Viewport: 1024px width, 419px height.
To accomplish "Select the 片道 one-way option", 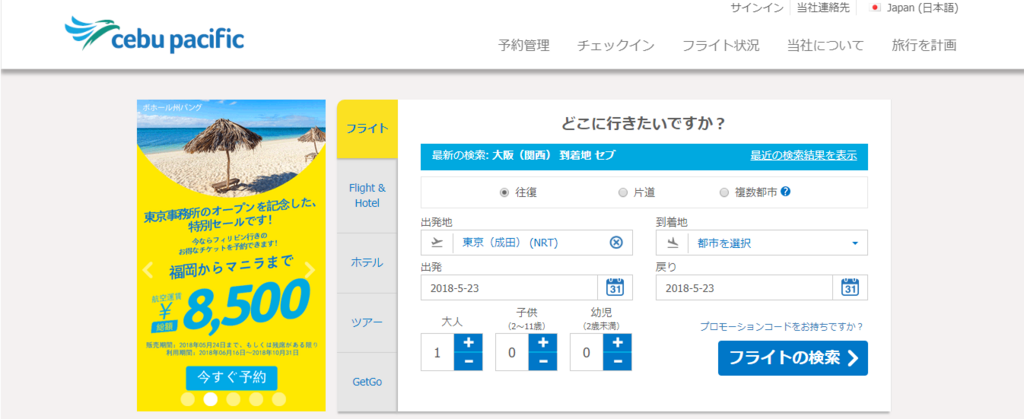I will 622,193.
